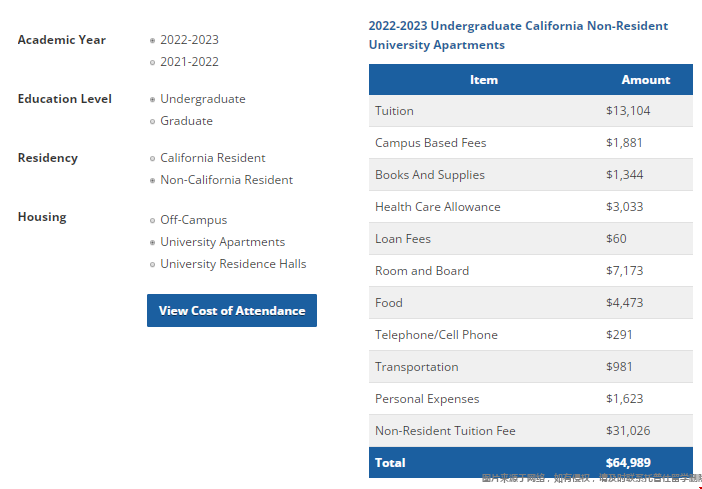Click the View Cost of Attendance button
Screen dimensions: 702x489
pyautogui.click(x=232, y=310)
